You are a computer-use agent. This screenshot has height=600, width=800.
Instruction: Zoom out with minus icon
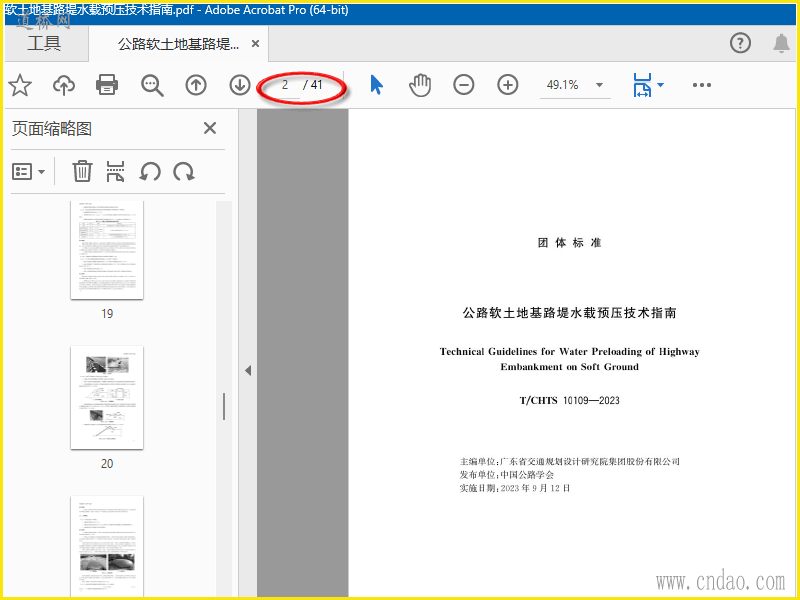(463, 85)
